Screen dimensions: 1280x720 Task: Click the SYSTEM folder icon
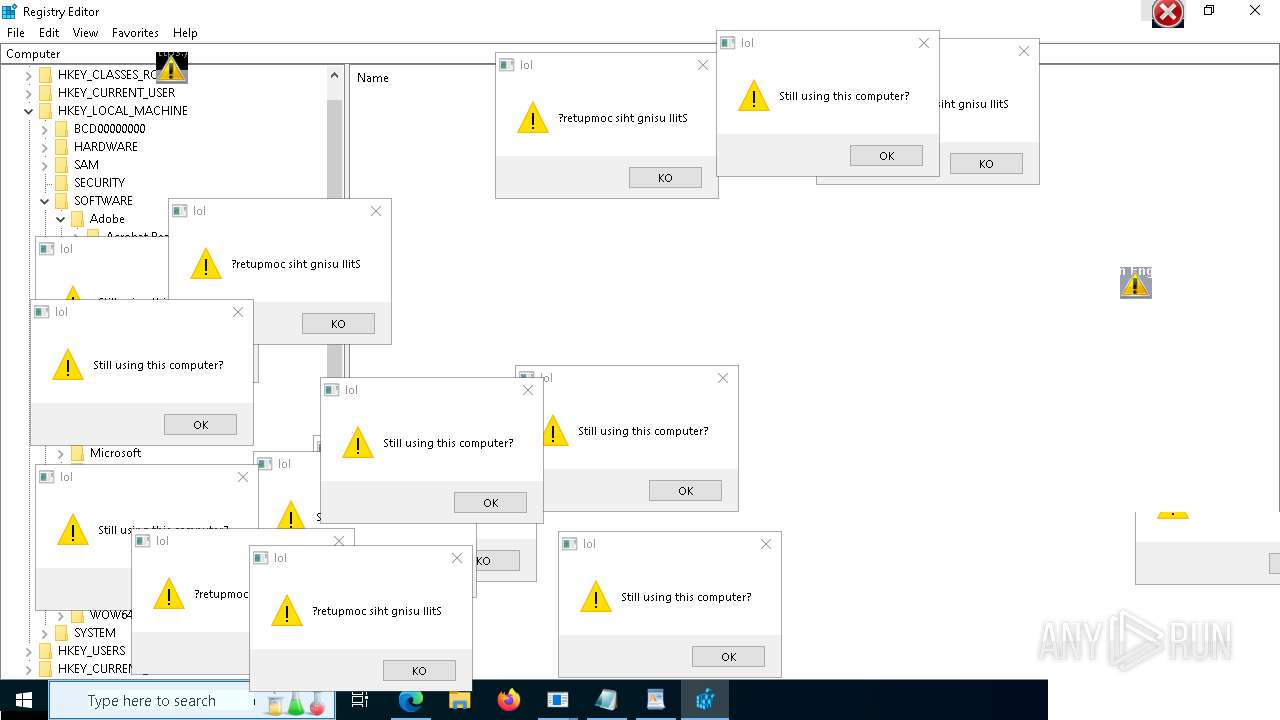pyautogui.click(x=61, y=633)
